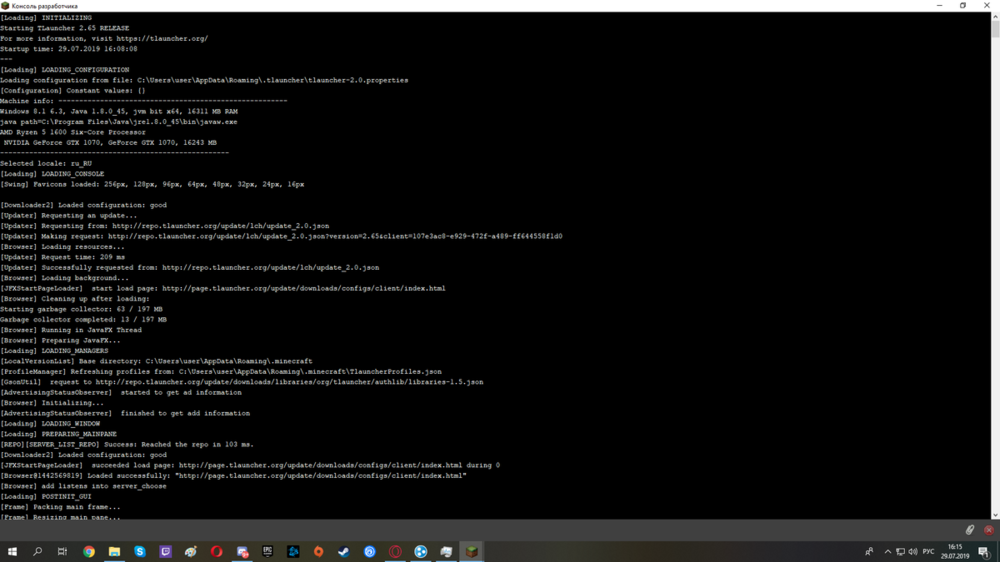Click the line "[Browser] Loading background..."

pyautogui.click(x=64, y=278)
